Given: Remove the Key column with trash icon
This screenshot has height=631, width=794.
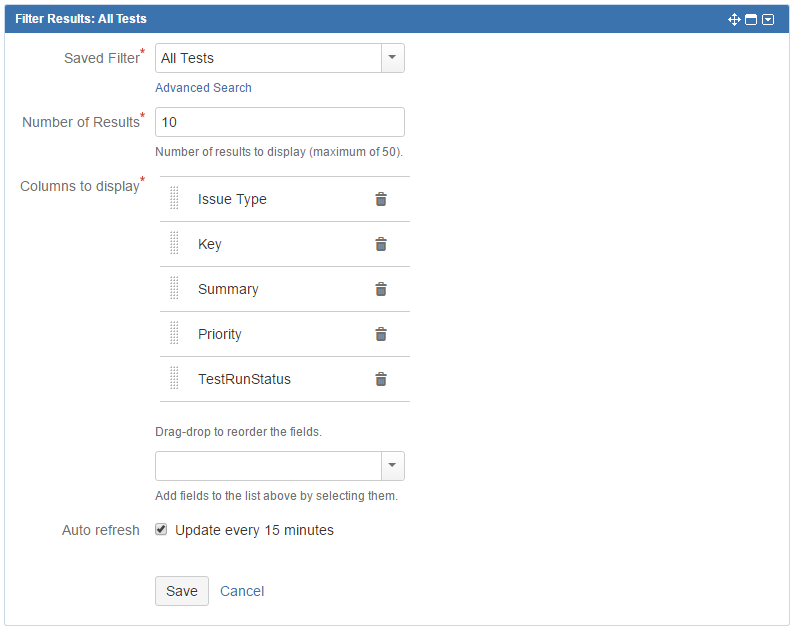Looking at the screenshot, I should [x=381, y=245].
